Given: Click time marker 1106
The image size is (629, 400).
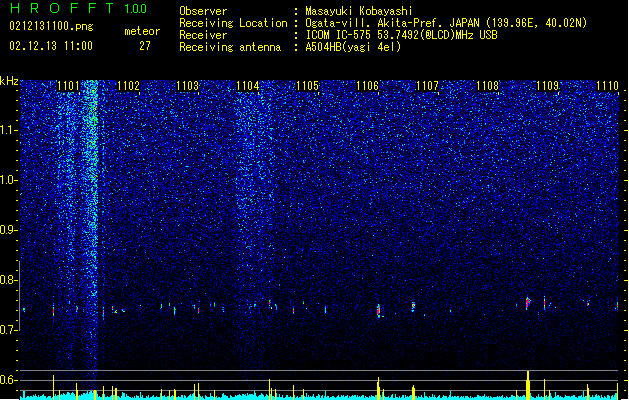Looking at the screenshot, I should point(368,86).
